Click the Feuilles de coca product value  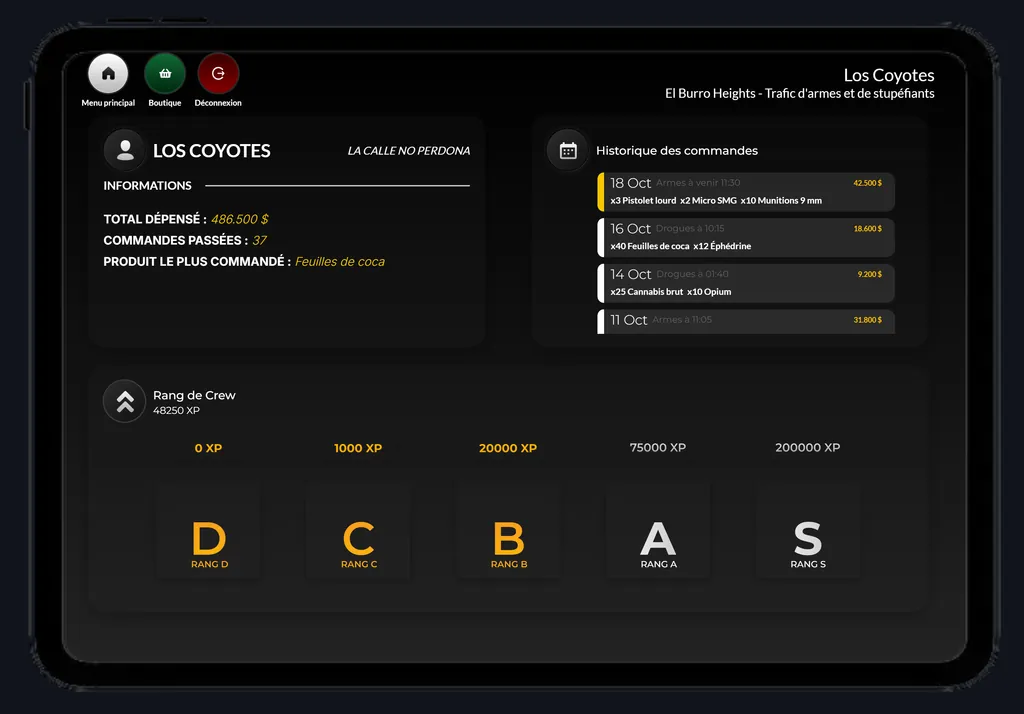click(340, 262)
